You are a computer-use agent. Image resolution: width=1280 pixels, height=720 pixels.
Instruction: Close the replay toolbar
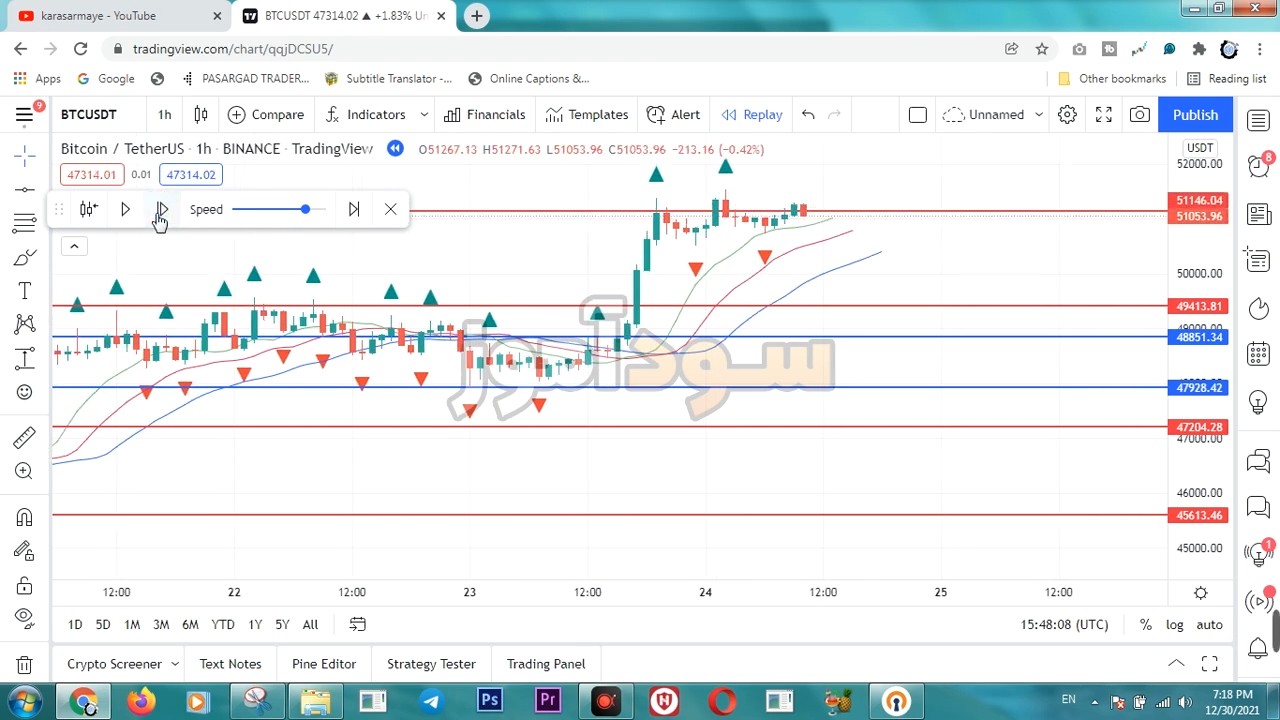tap(390, 209)
